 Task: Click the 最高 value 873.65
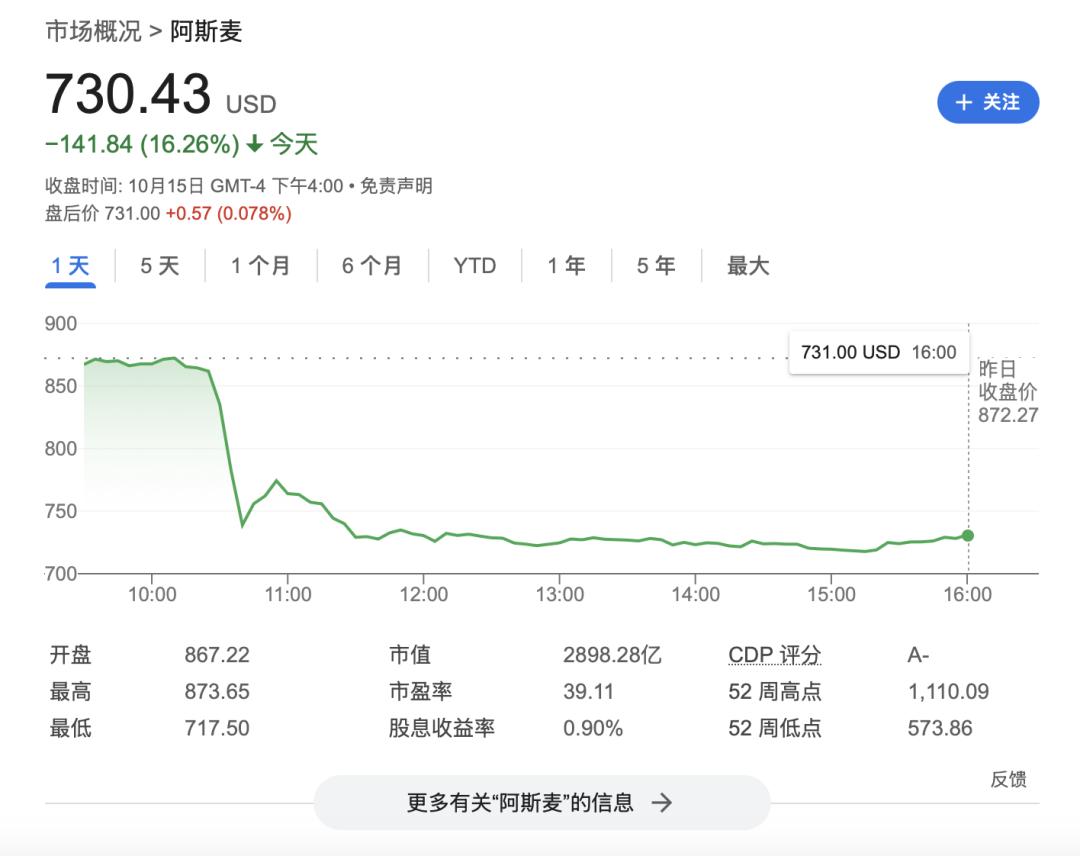217,691
